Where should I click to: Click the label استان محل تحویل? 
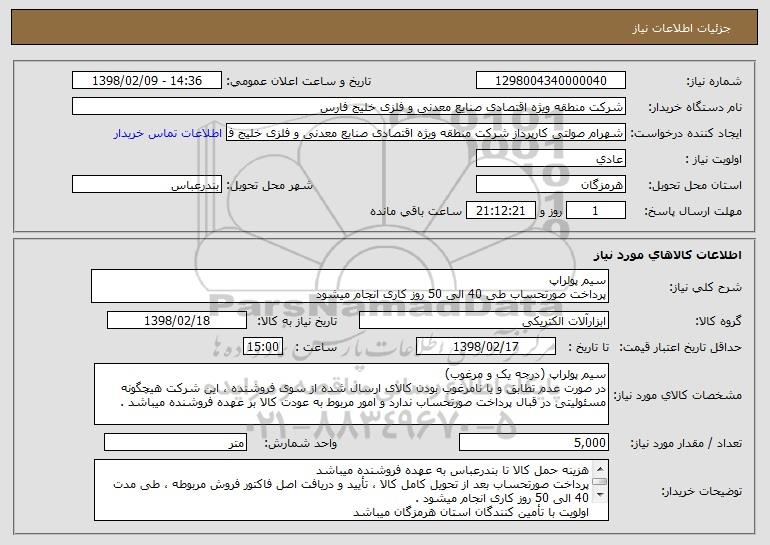[x=695, y=185]
